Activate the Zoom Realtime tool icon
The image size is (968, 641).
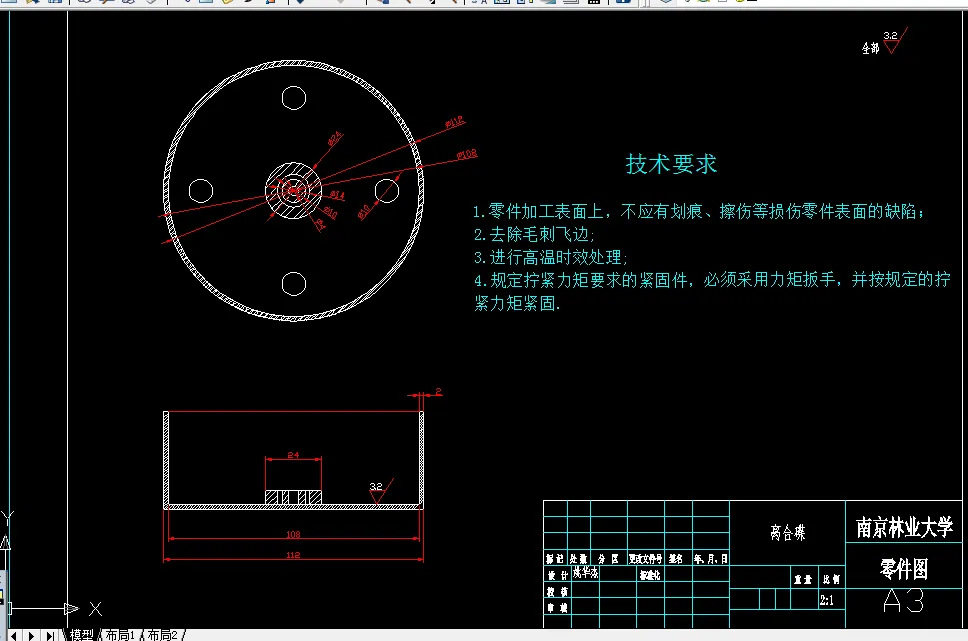[x=409, y=4]
